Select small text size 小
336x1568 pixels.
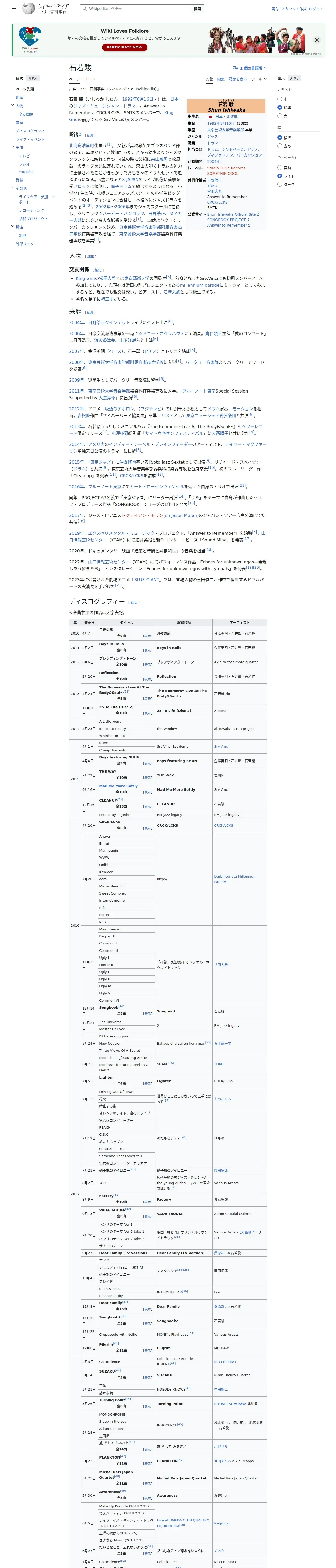(280, 99)
